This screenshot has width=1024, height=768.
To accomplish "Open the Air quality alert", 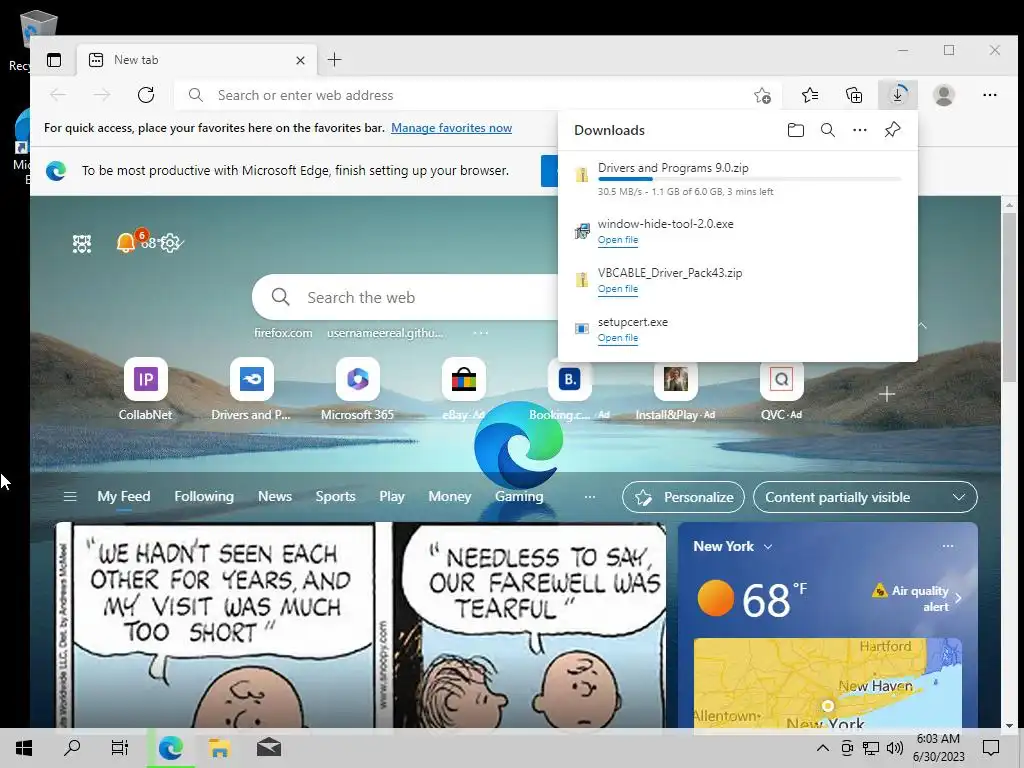I will 917,598.
